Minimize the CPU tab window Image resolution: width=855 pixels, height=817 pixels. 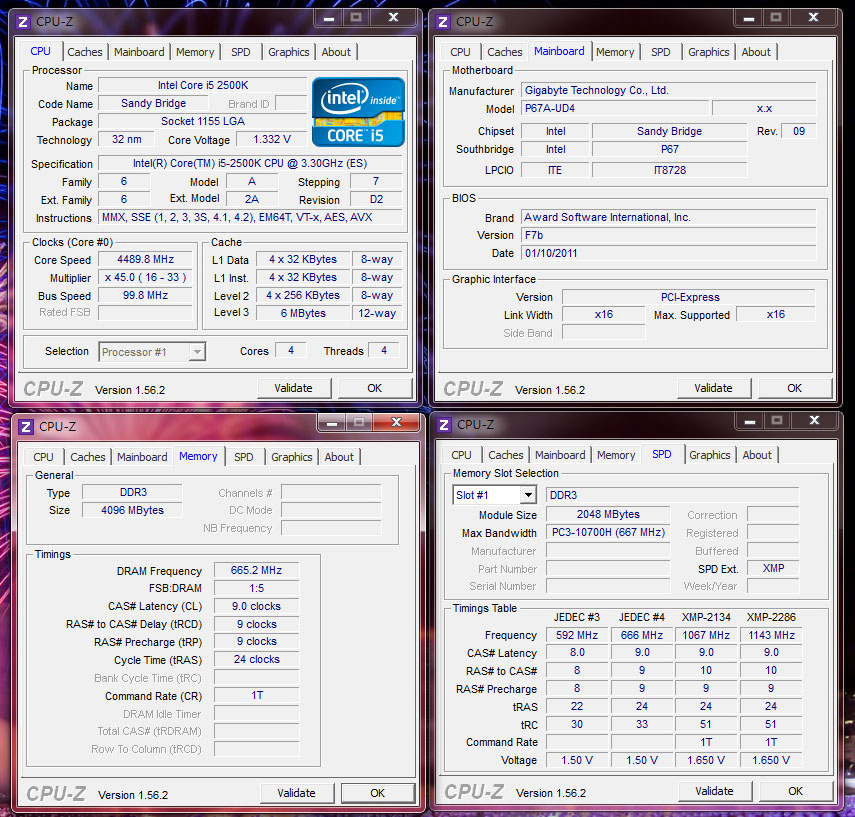(329, 19)
